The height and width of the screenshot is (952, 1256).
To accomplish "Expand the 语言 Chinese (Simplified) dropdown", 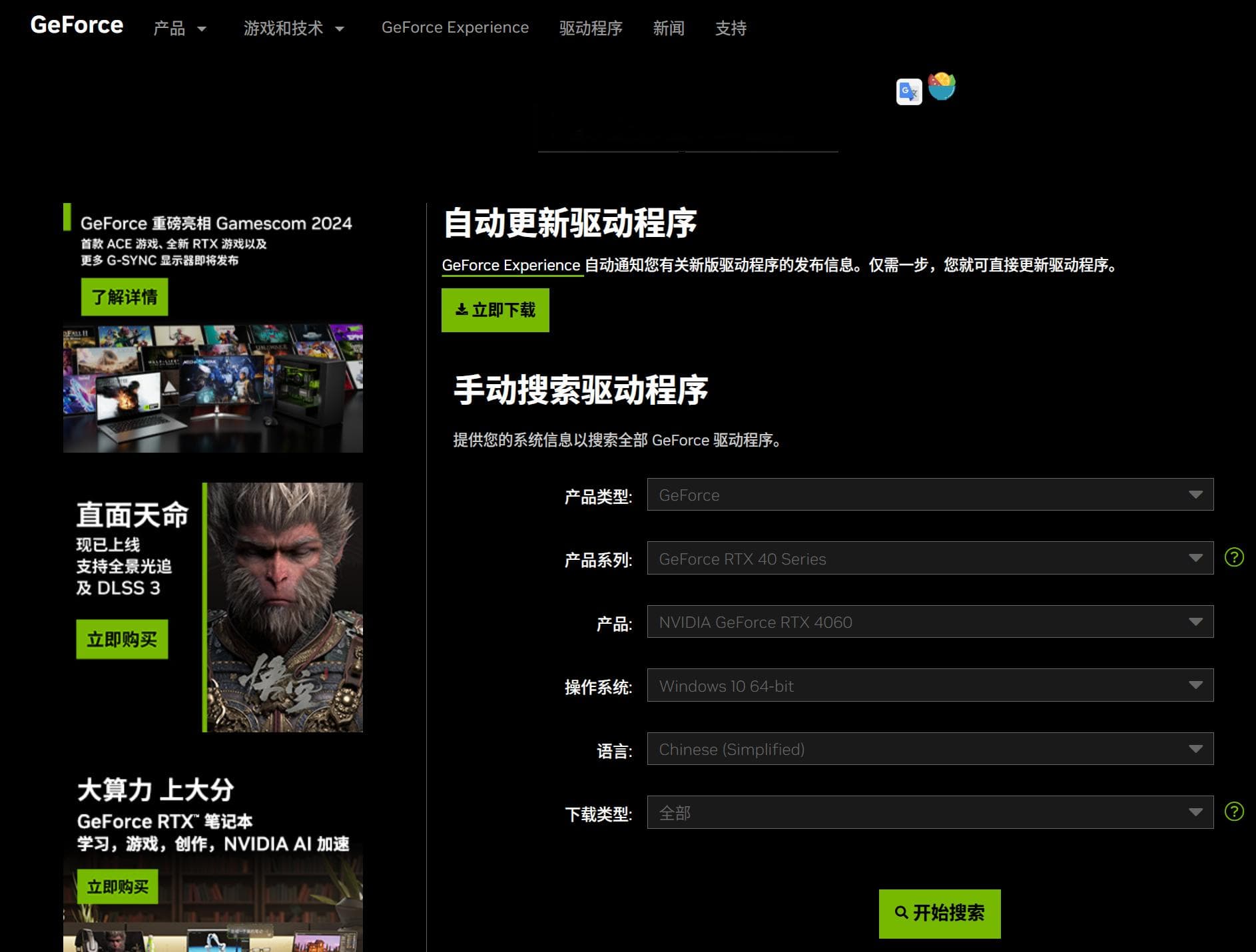I will (x=930, y=749).
